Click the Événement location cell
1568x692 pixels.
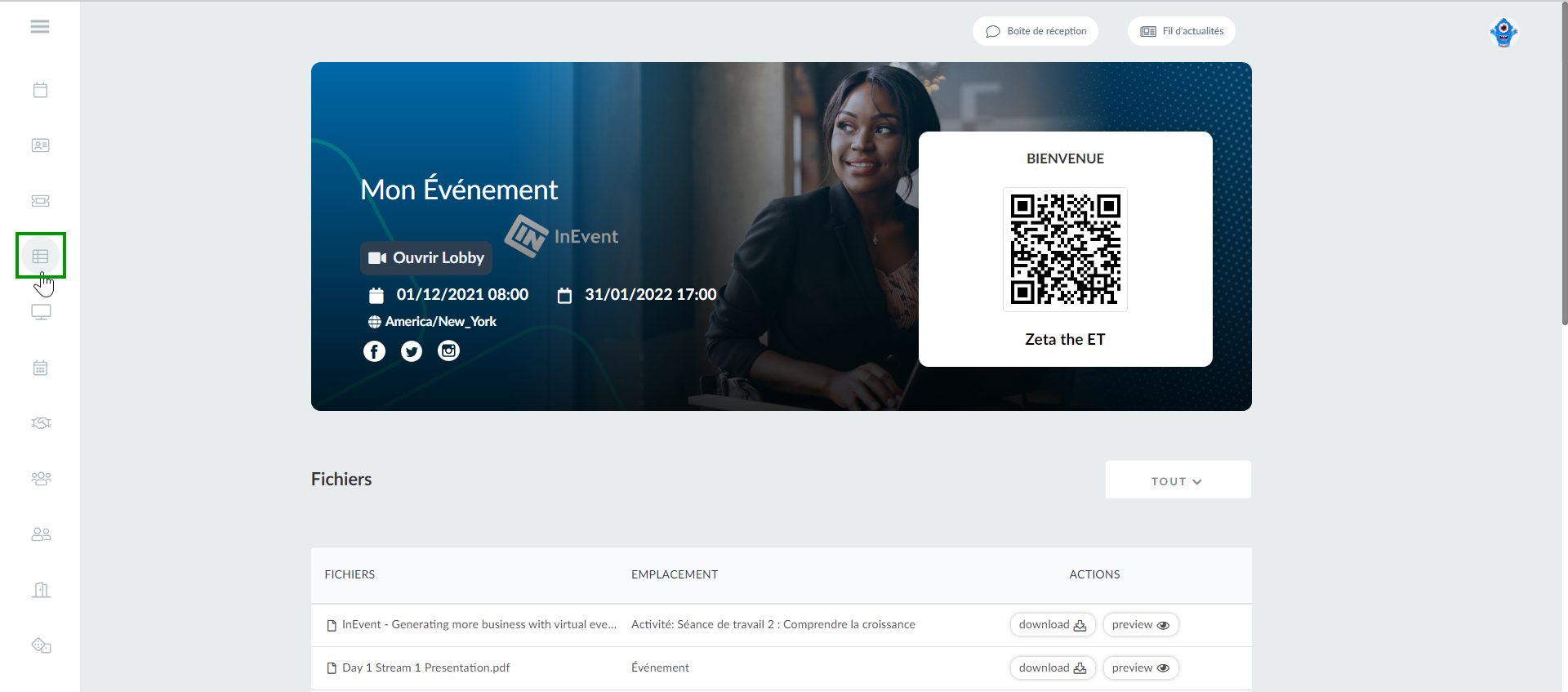tap(660, 668)
